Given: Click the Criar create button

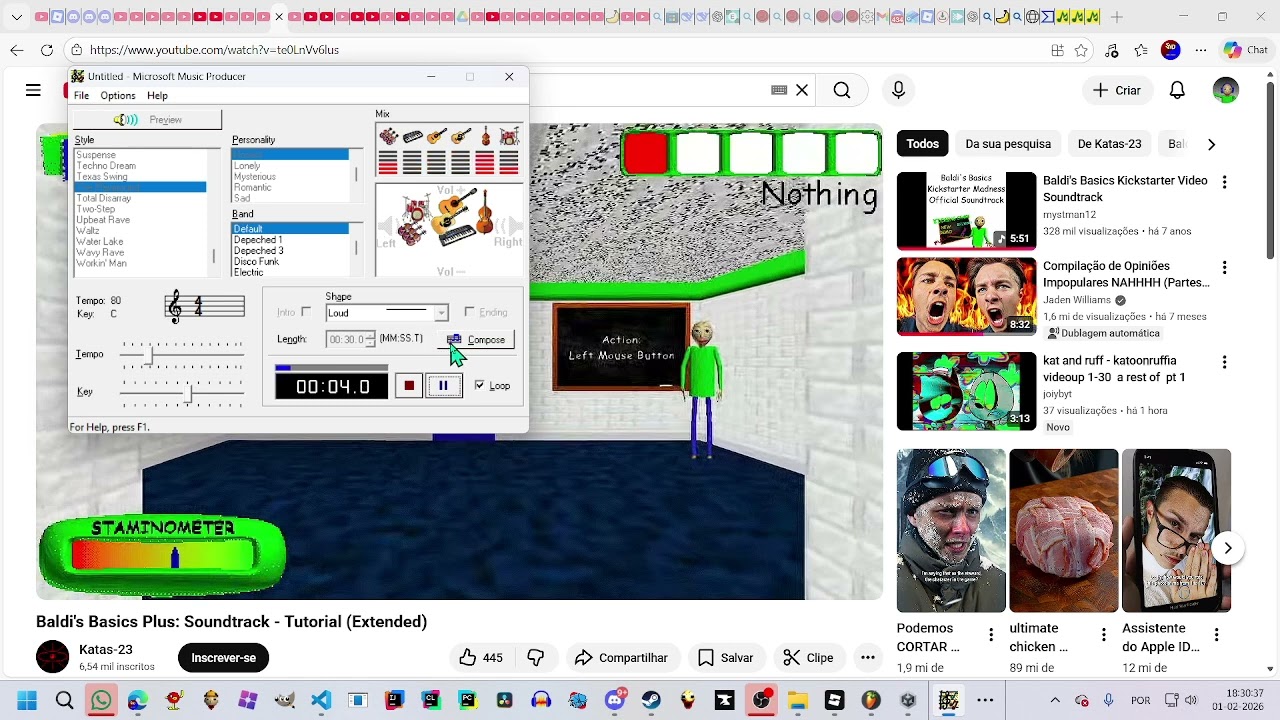Looking at the screenshot, I should point(1117,91).
